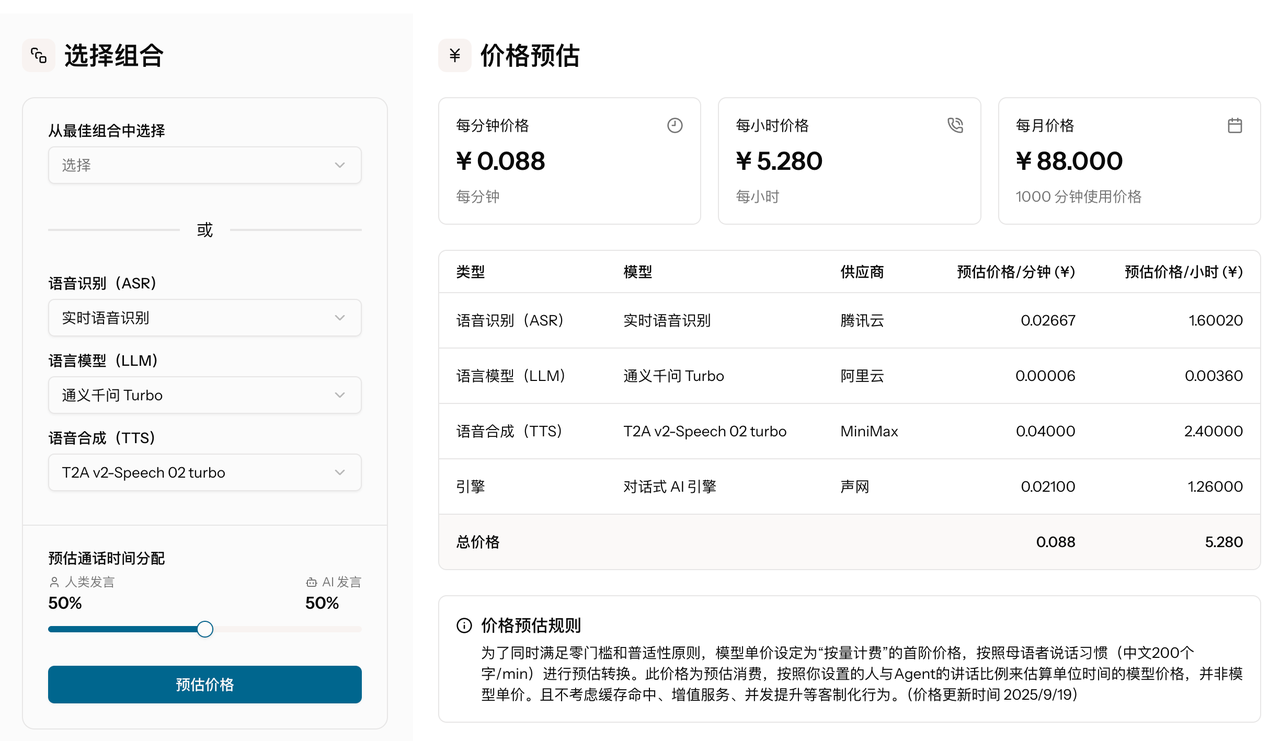Screen dimensions: 1280x741
Task: Click the phone icon on the 每小时价格 card
Action: (x=955, y=125)
